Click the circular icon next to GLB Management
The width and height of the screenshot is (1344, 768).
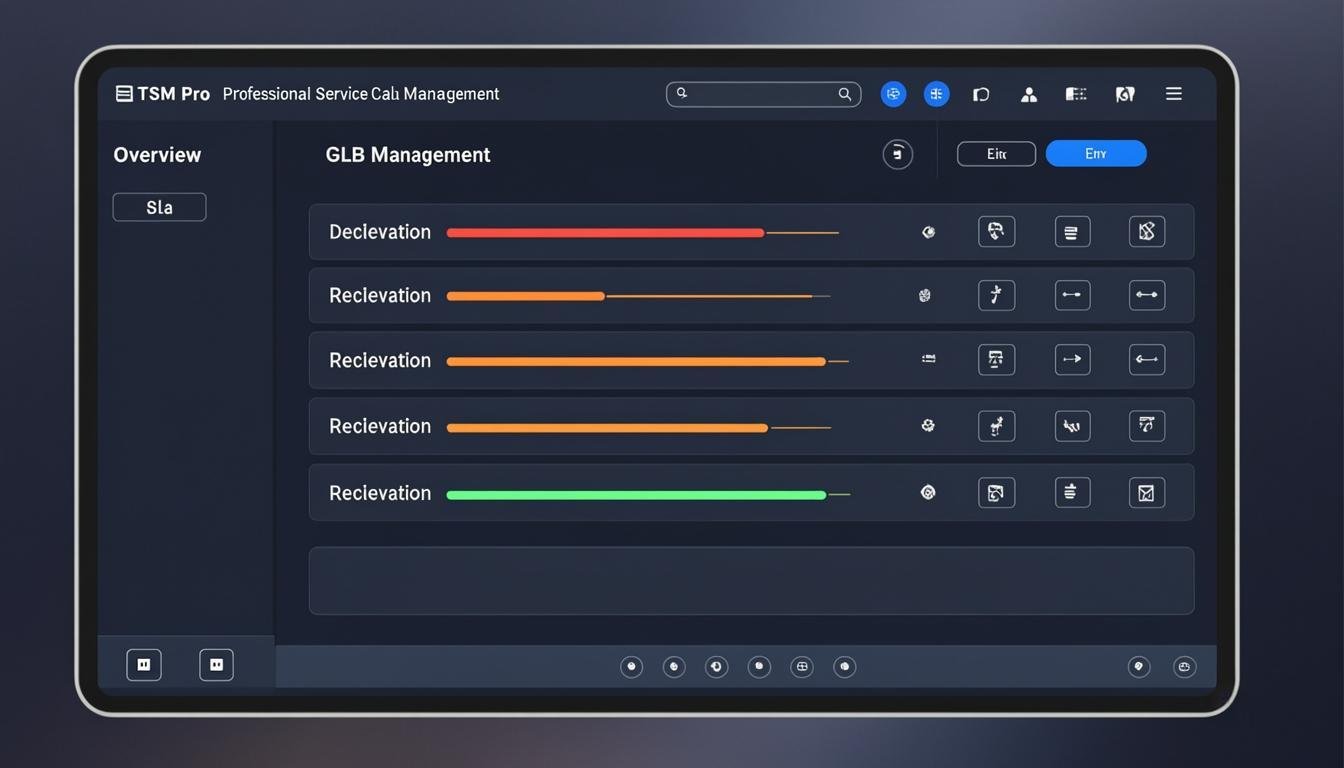click(897, 154)
